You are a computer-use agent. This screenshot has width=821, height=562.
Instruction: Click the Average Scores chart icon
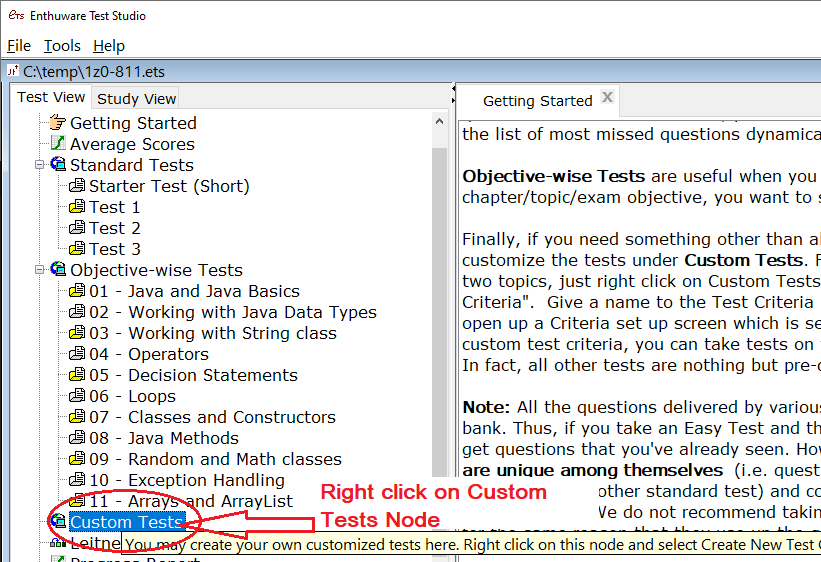click(x=58, y=144)
